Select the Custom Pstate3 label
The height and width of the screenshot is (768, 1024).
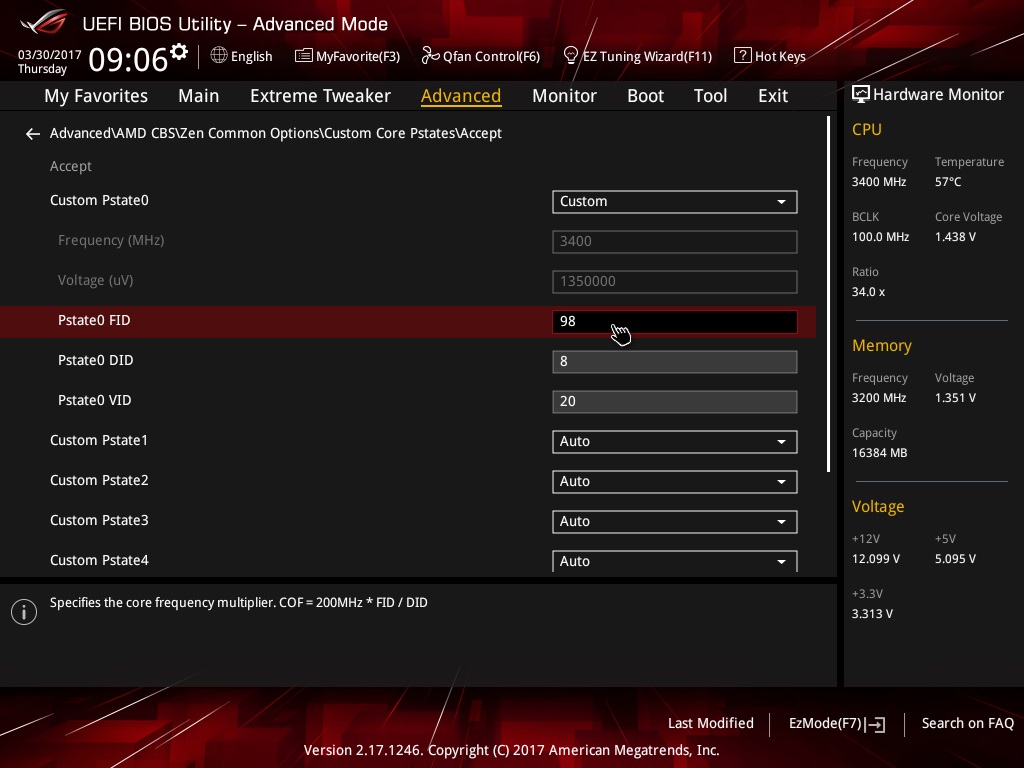(x=99, y=520)
